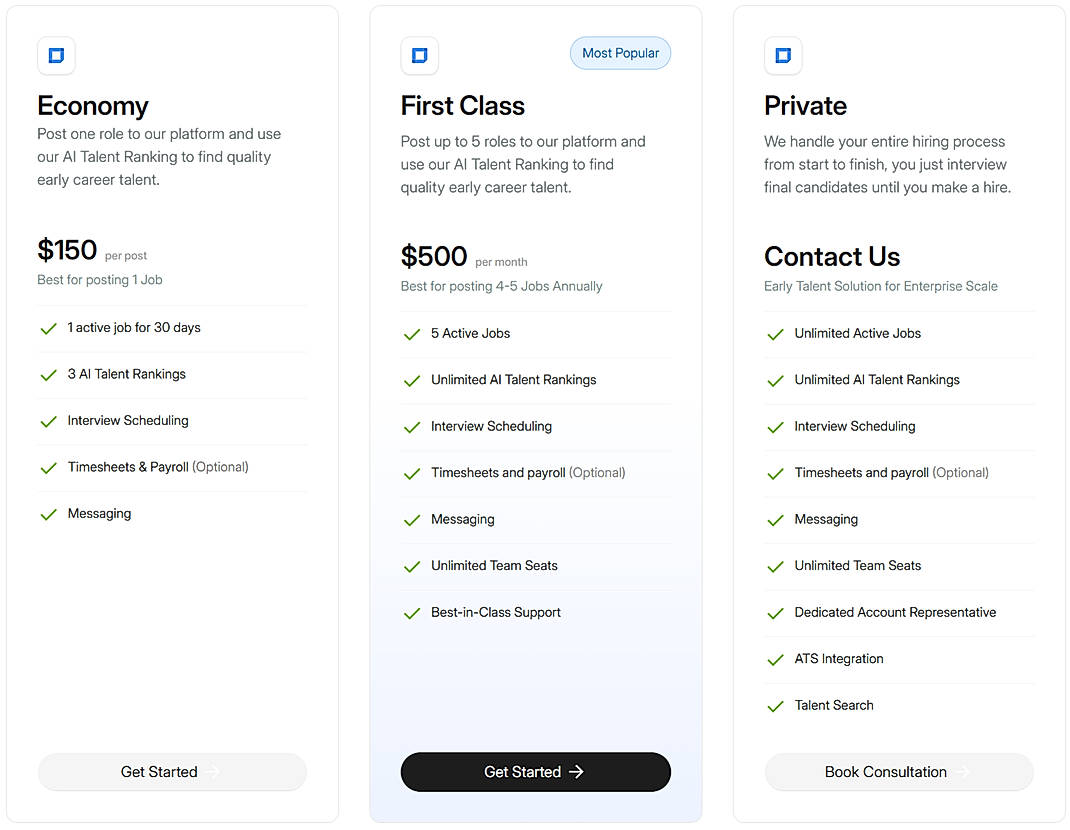Click Get Started on the Economy plan
Image resolution: width=1070 pixels, height=830 pixels.
point(171,772)
